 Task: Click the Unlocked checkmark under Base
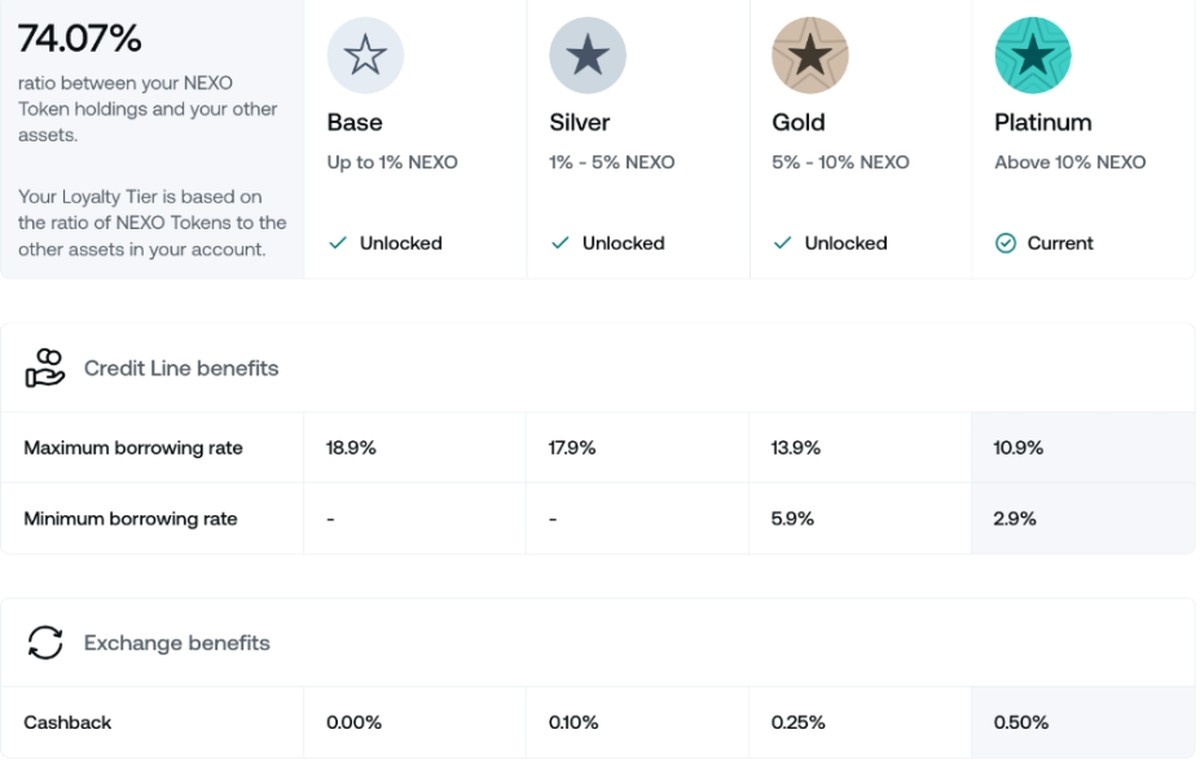pyautogui.click(x=338, y=243)
